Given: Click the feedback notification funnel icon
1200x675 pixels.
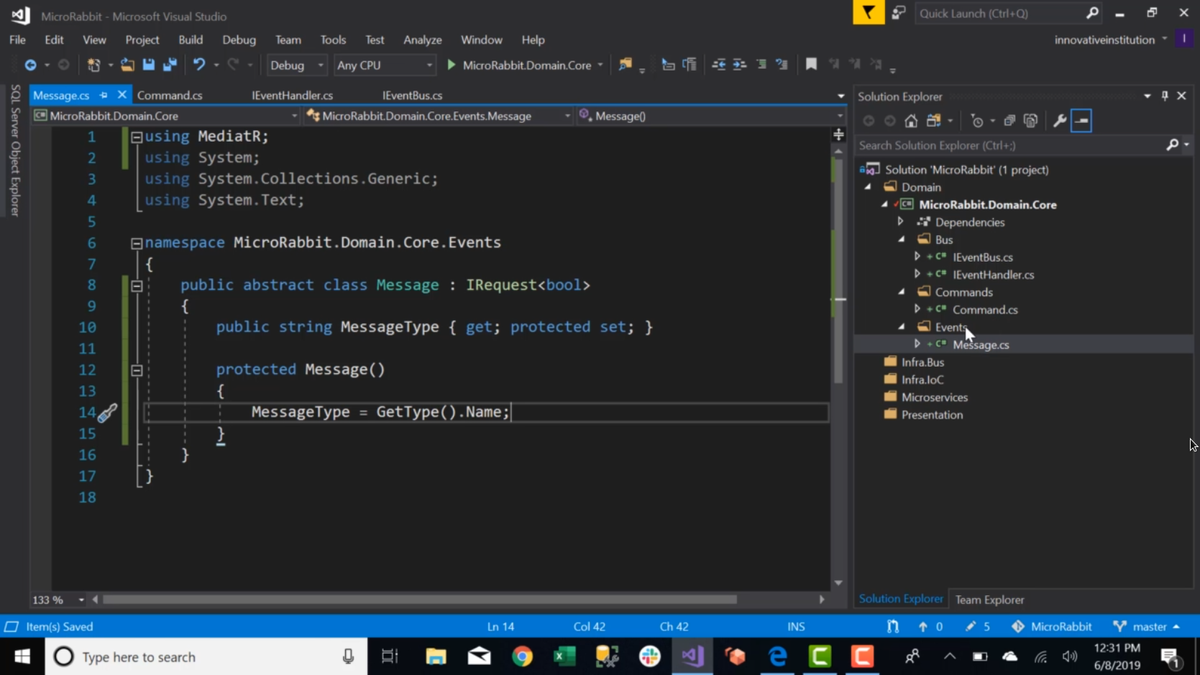Looking at the screenshot, I should pos(868,13).
